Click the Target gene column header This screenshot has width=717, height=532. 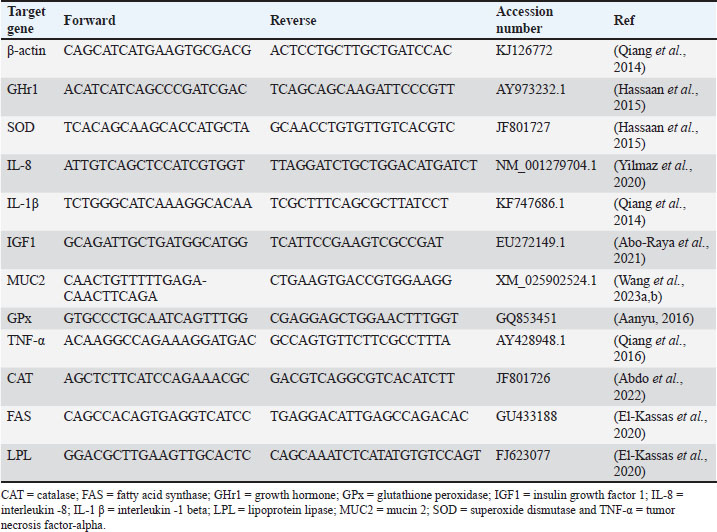pyautogui.click(x=26, y=20)
